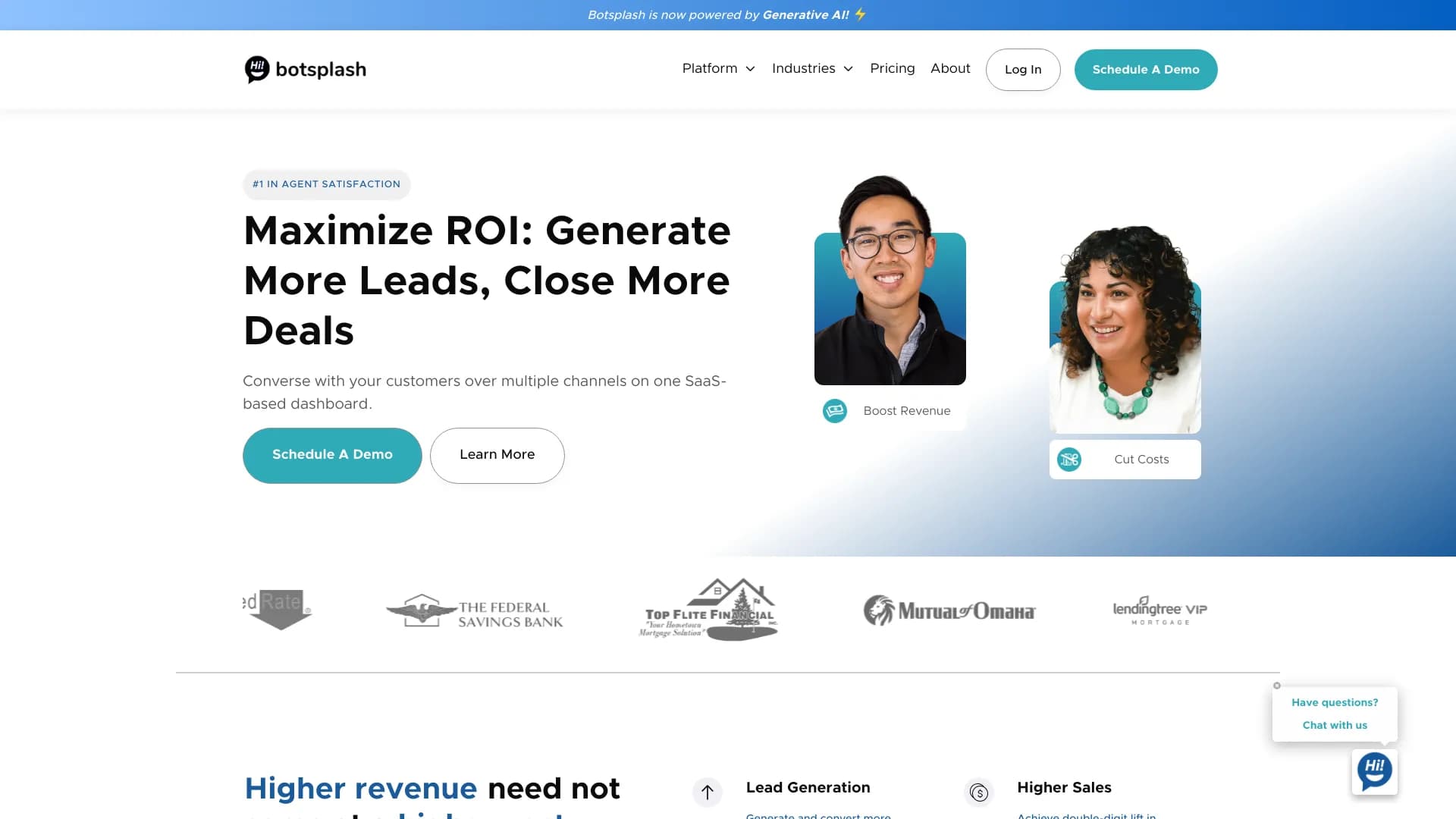The image size is (1456, 819).
Task: Click the botsplash speech bubble logo
Action: tap(258, 69)
